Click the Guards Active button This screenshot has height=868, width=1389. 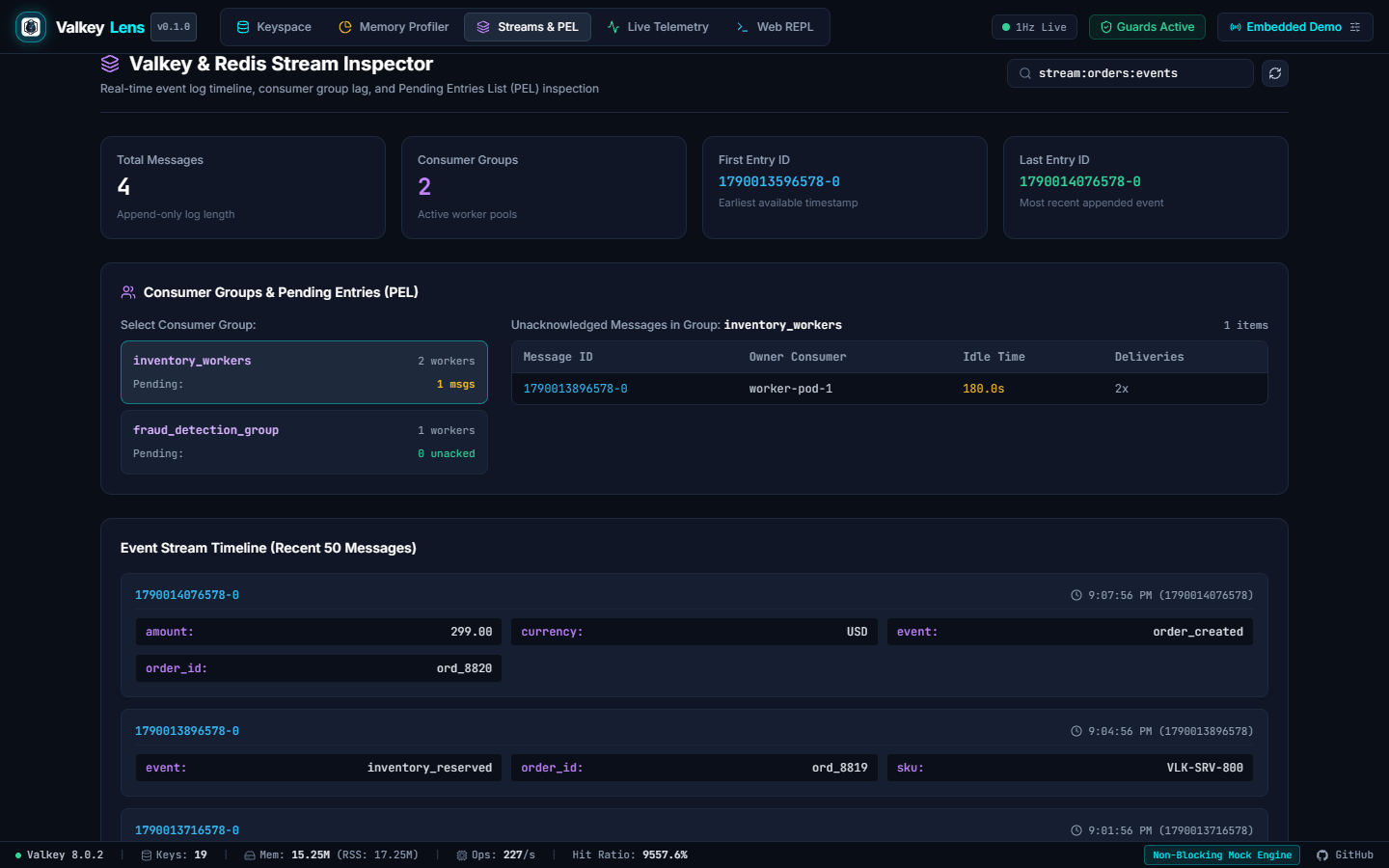click(1147, 27)
